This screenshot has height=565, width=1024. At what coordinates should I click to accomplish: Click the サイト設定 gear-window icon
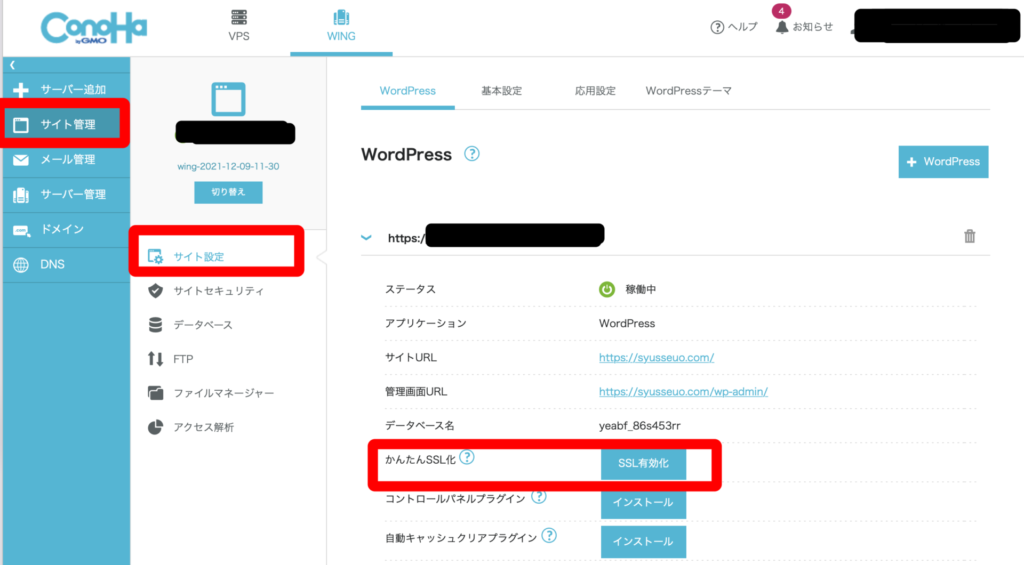(155, 257)
